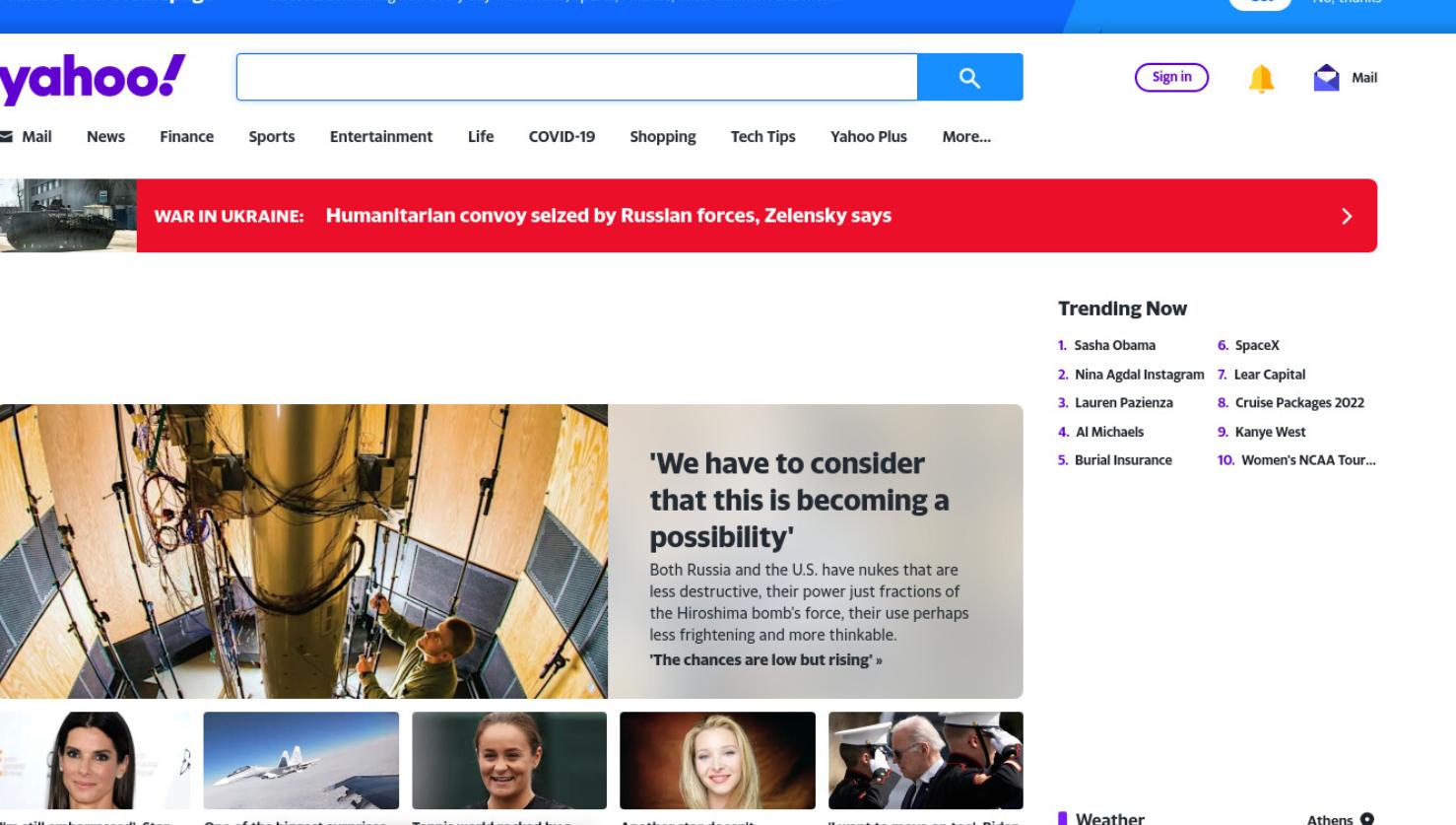
Task: Click the Yahoo logo
Action: point(92,79)
